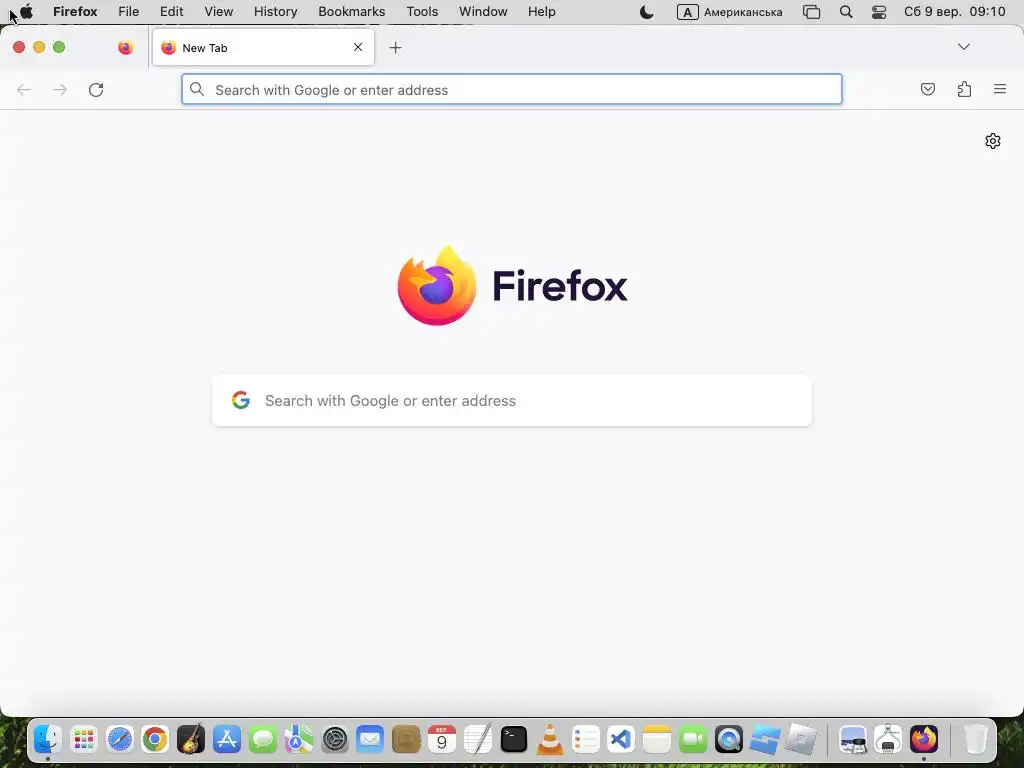The width and height of the screenshot is (1024, 768).
Task: Click the back navigation arrow
Action: 24,89
